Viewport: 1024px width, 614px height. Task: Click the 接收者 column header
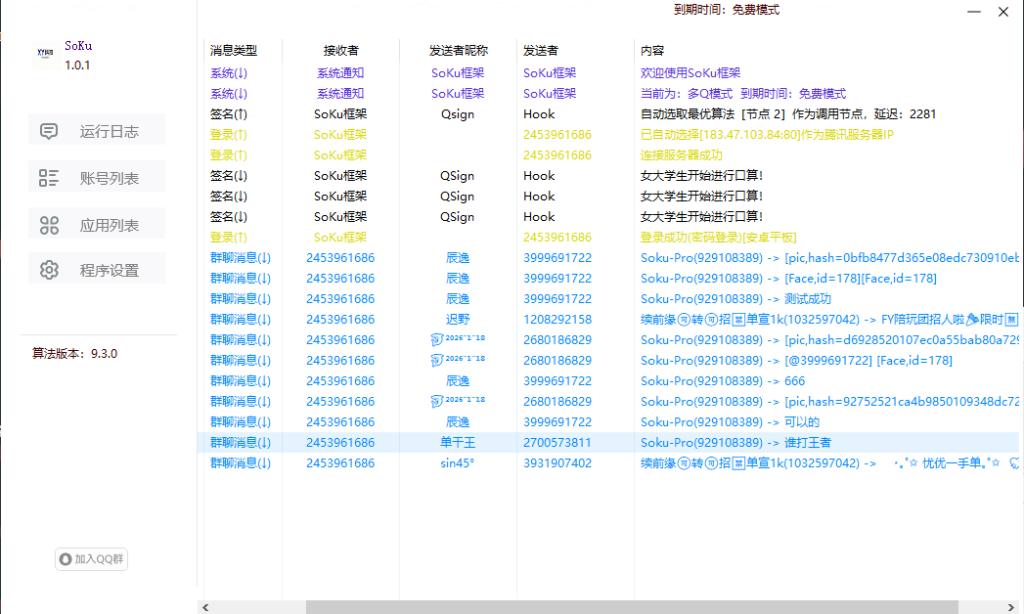click(341, 50)
